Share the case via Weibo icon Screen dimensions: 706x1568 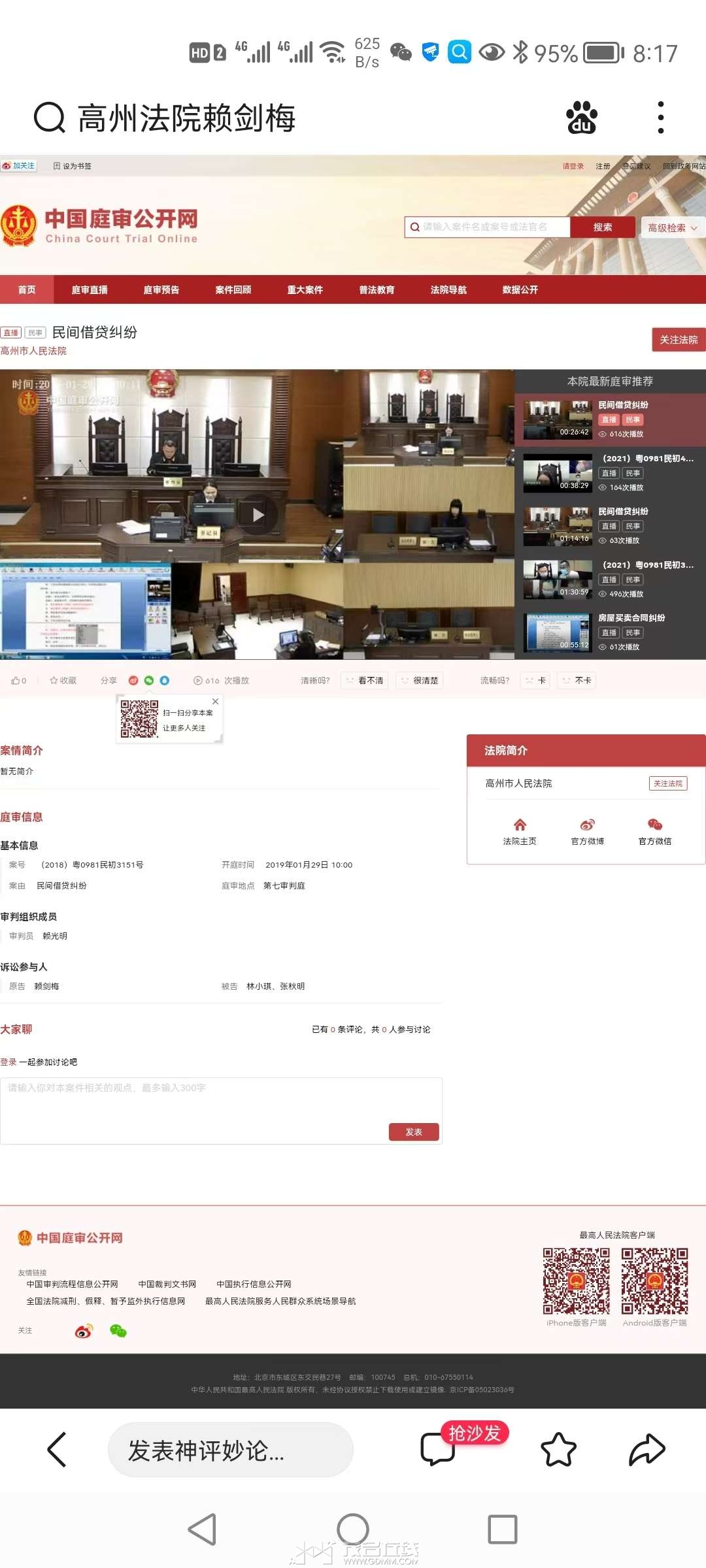133,680
